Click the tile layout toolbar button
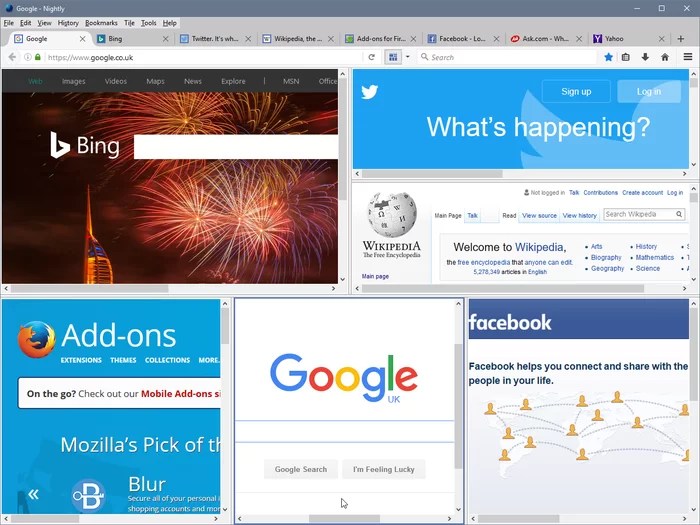Image resolution: width=700 pixels, height=525 pixels. (393, 57)
